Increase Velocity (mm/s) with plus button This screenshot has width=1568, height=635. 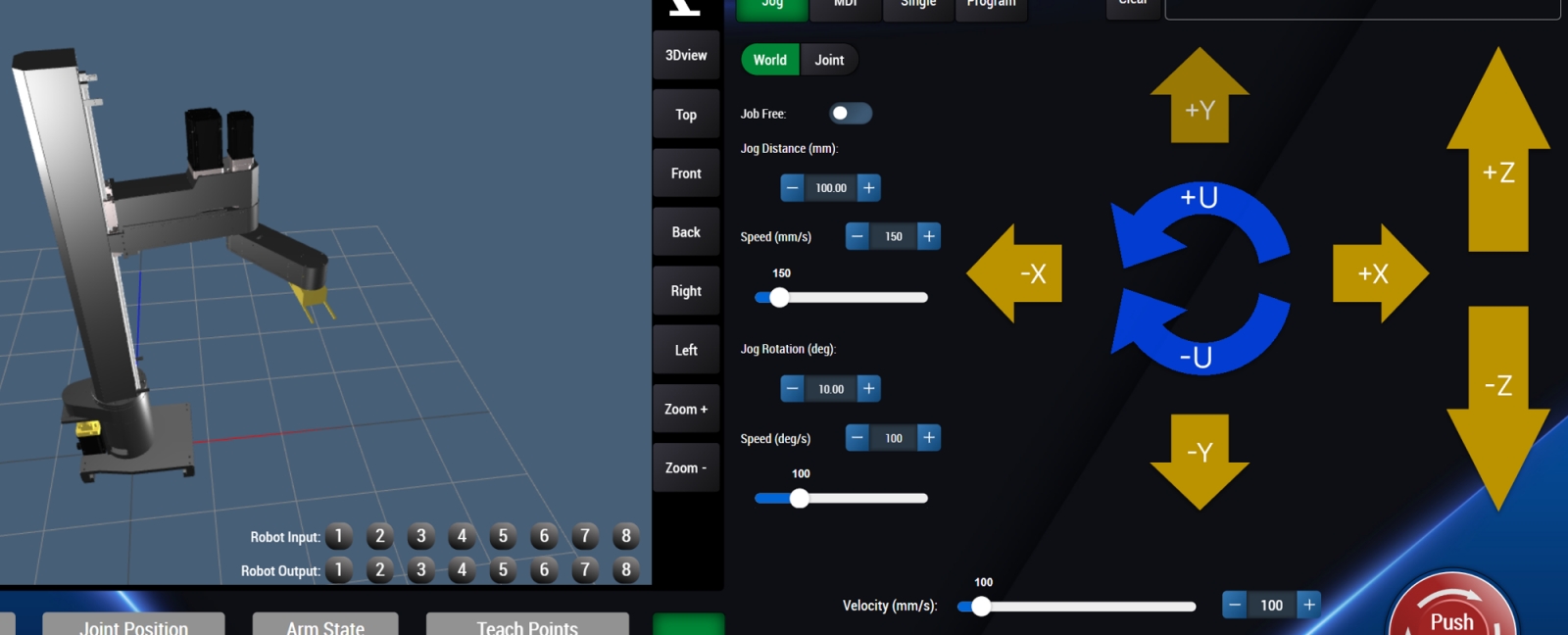click(1309, 605)
